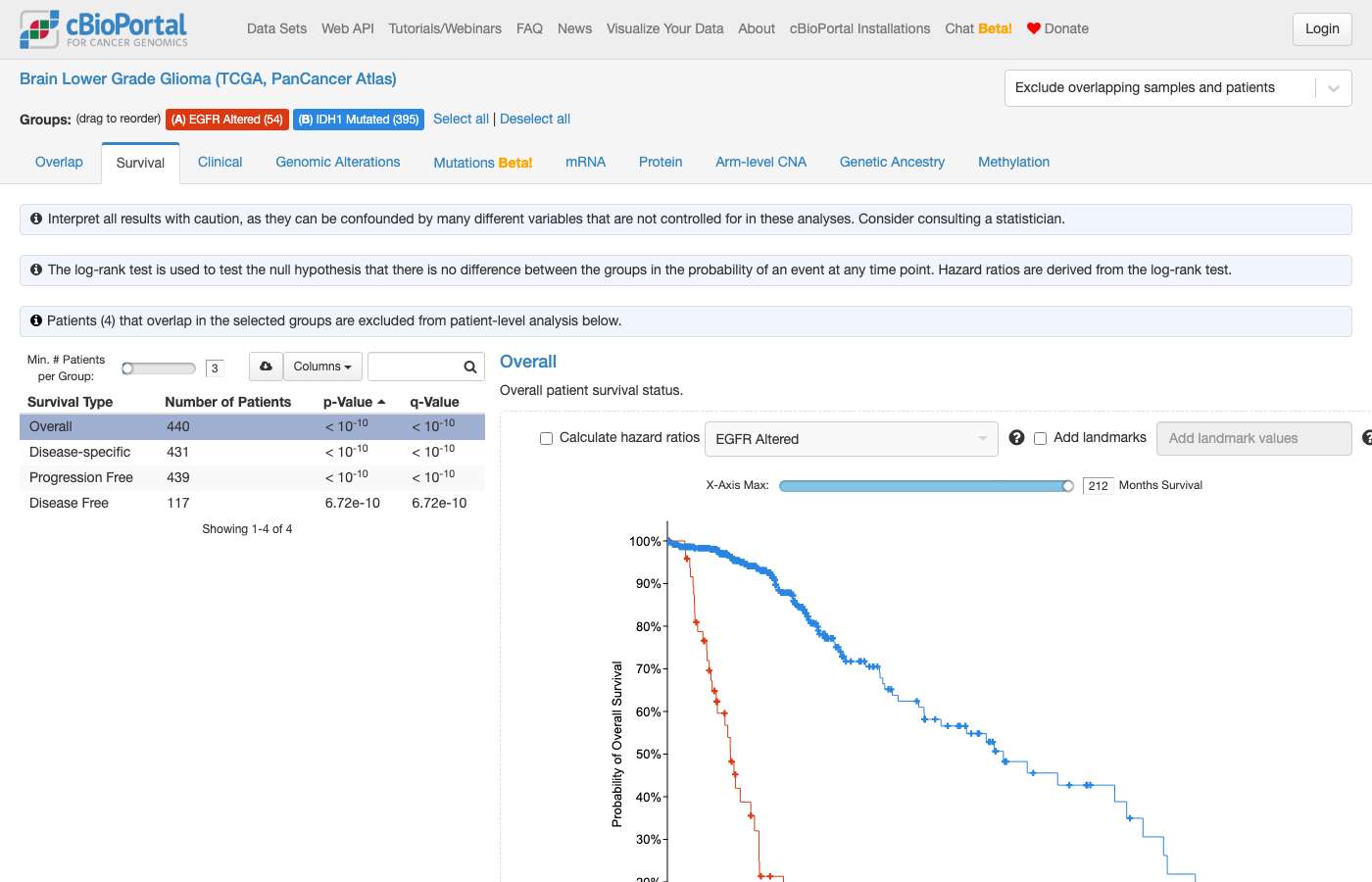This screenshot has height=882, width=1372.
Task: Open the Chat Beta page
Action: click(x=978, y=29)
